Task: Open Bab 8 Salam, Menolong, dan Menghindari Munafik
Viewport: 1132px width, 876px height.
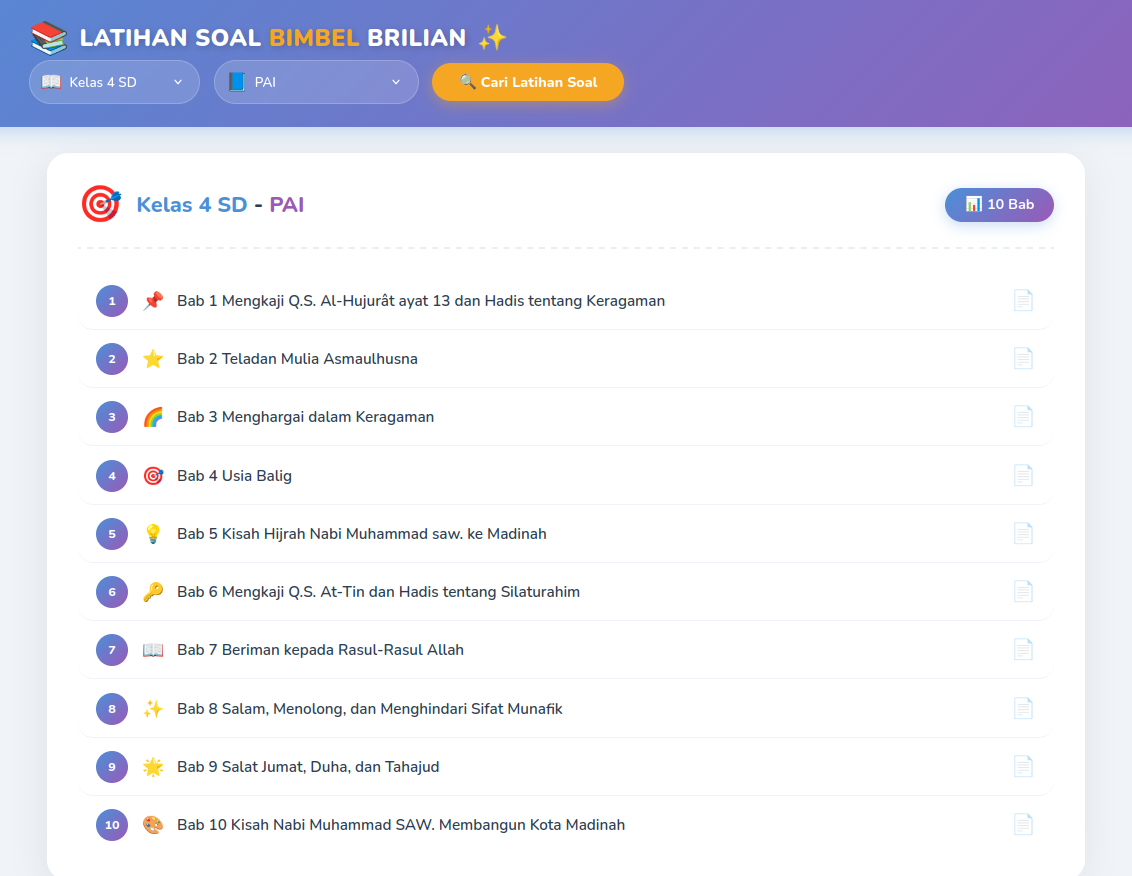Action: (565, 708)
